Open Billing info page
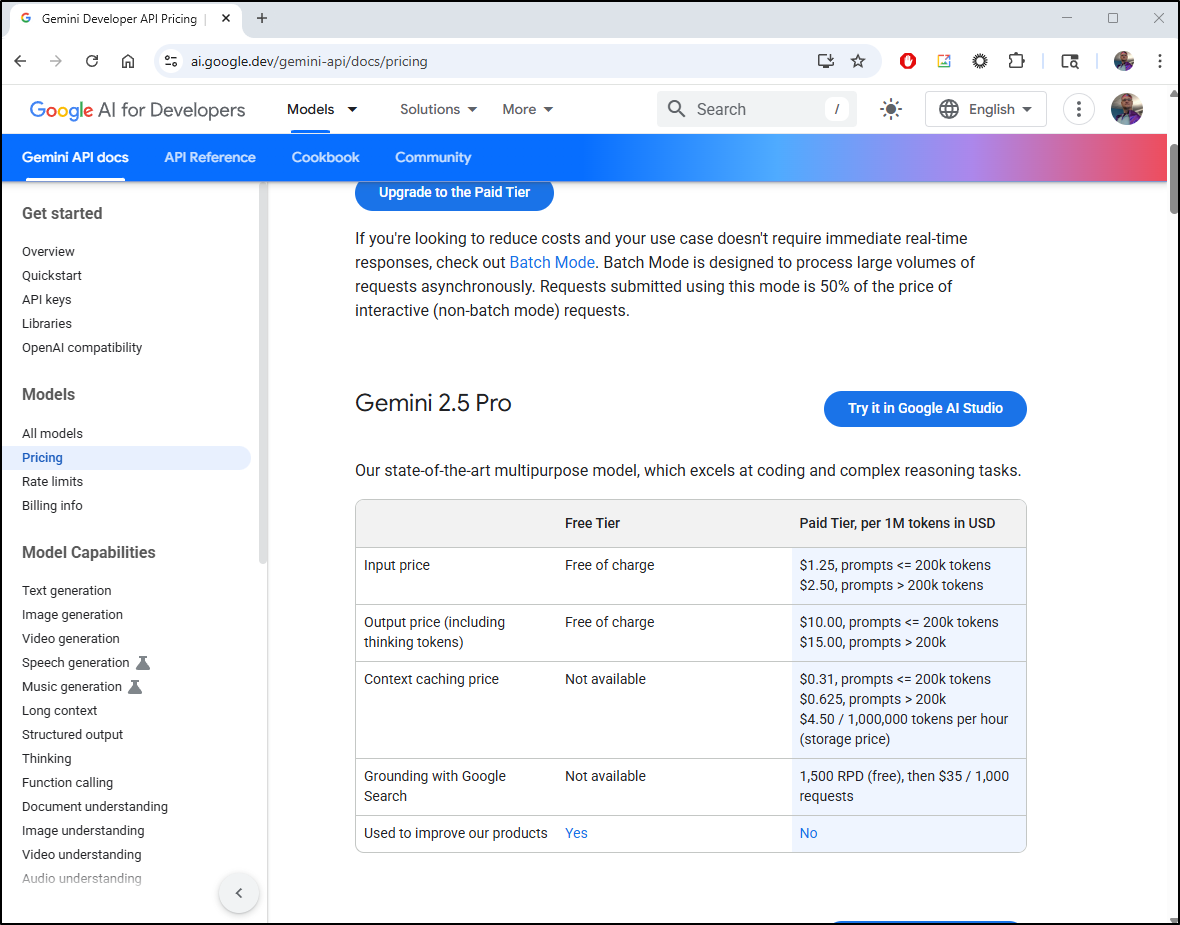The width and height of the screenshot is (1180, 925). 52,506
